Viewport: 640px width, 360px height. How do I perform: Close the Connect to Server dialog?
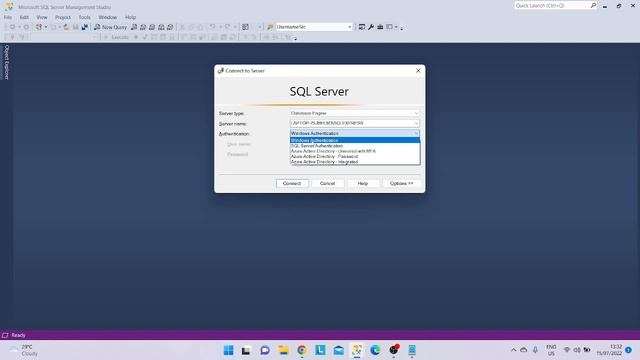coord(418,71)
